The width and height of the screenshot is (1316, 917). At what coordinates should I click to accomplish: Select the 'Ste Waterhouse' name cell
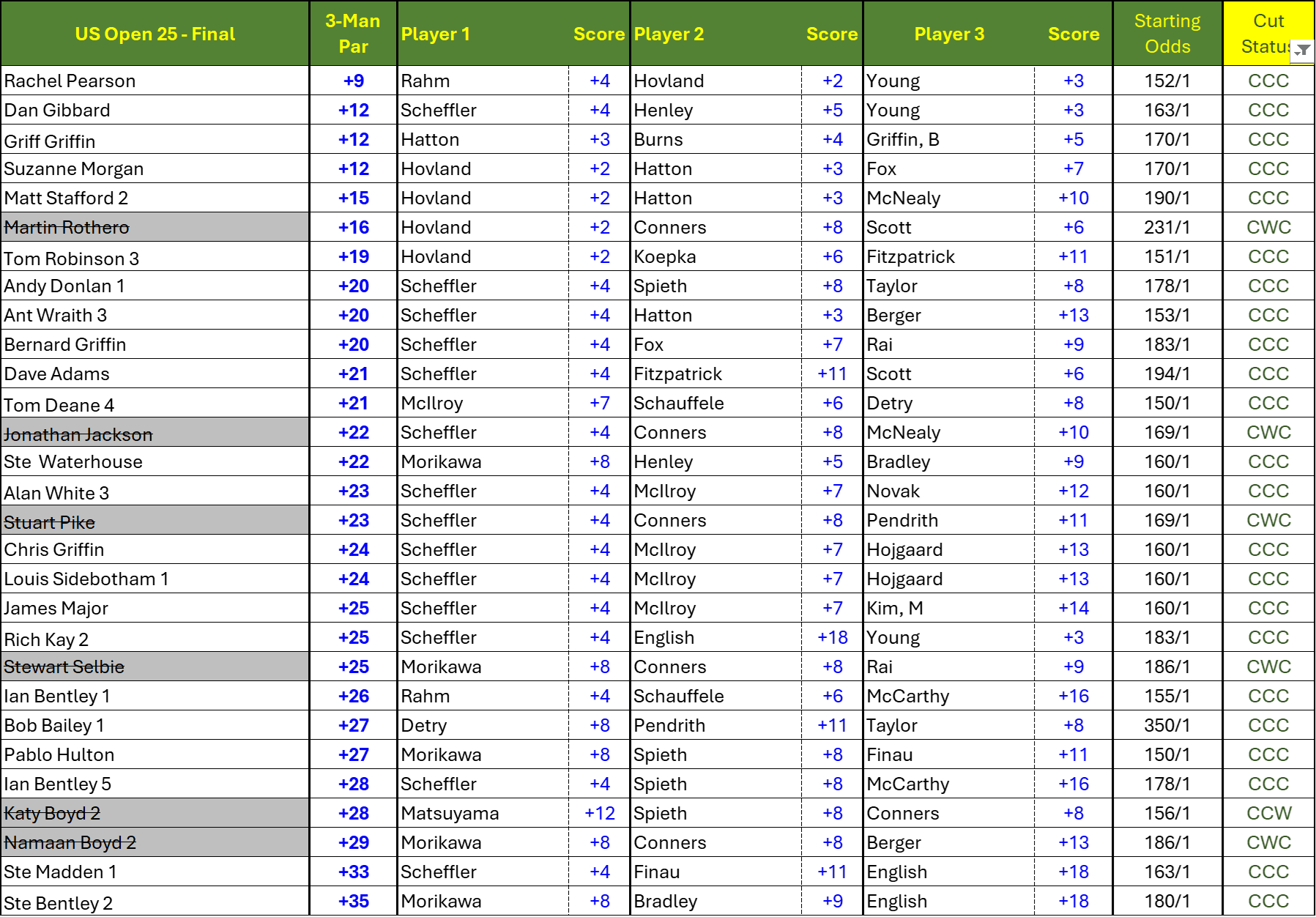155,461
